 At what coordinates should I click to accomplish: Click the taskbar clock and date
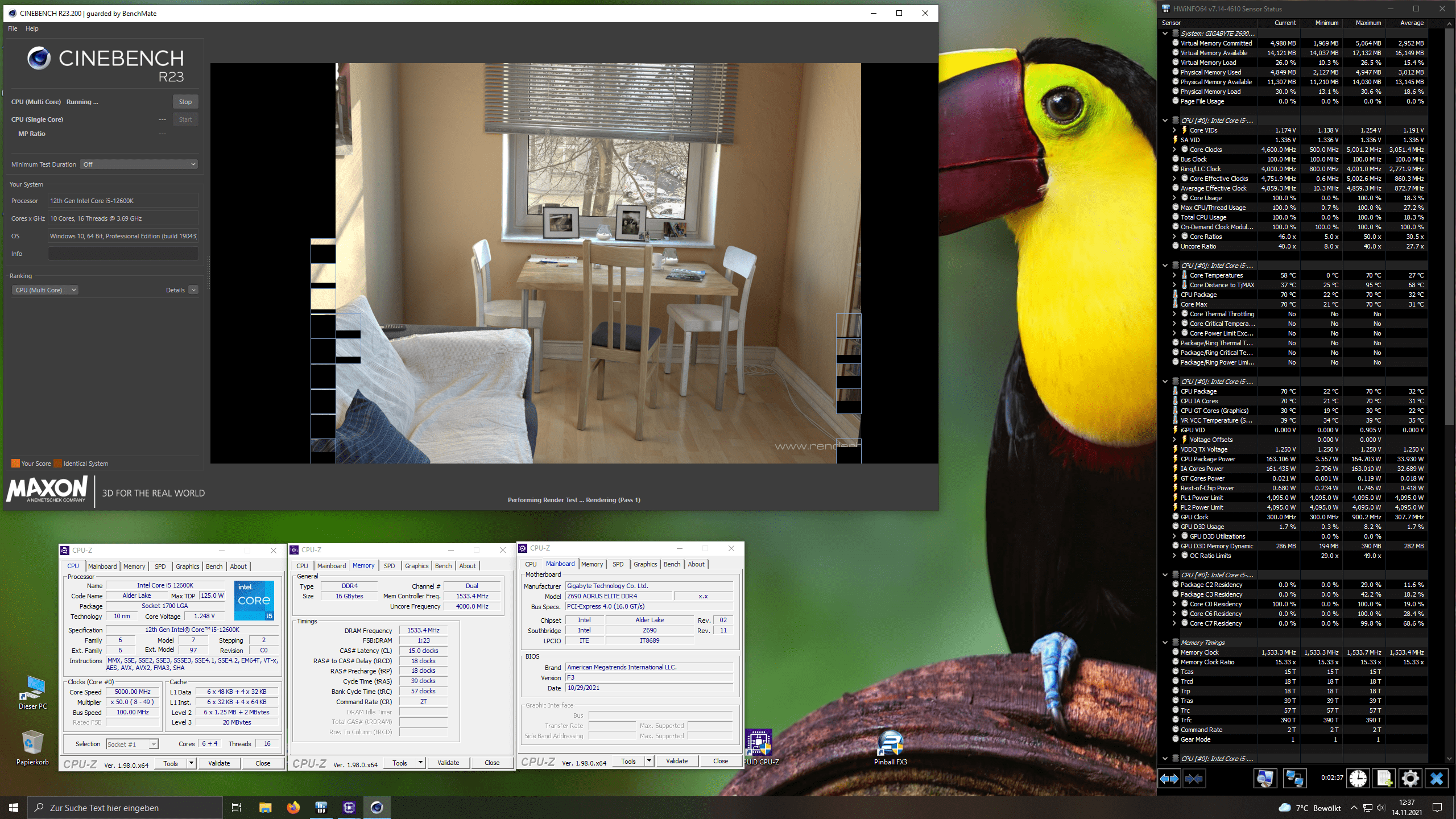pyautogui.click(x=1407, y=808)
